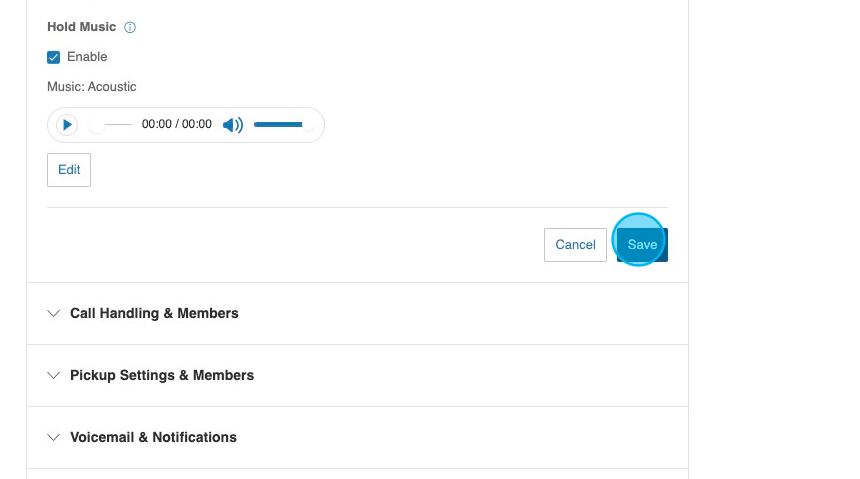Open the Voicemail & Notifications heading

pyautogui.click(x=153, y=438)
